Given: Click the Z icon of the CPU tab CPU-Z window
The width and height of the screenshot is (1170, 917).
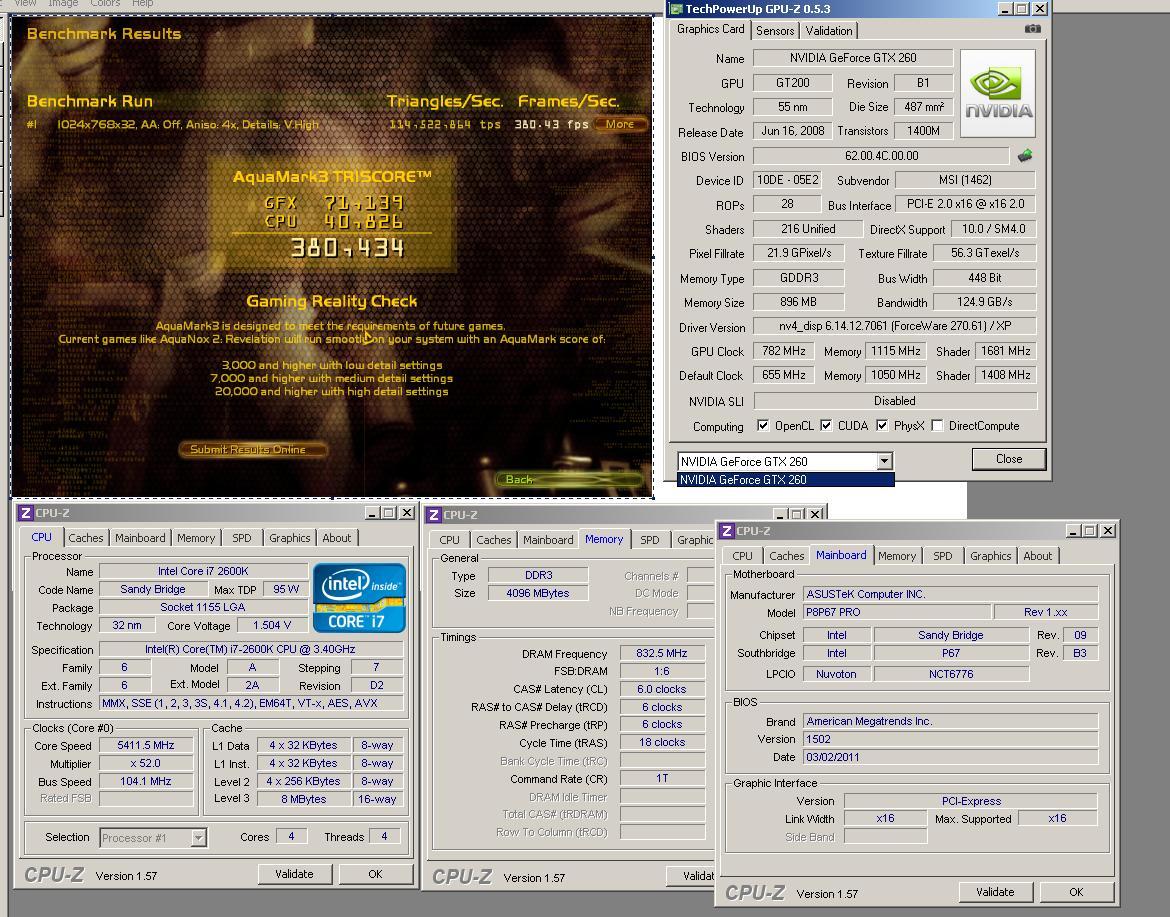Looking at the screenshot, I should (x=25, y=513).
